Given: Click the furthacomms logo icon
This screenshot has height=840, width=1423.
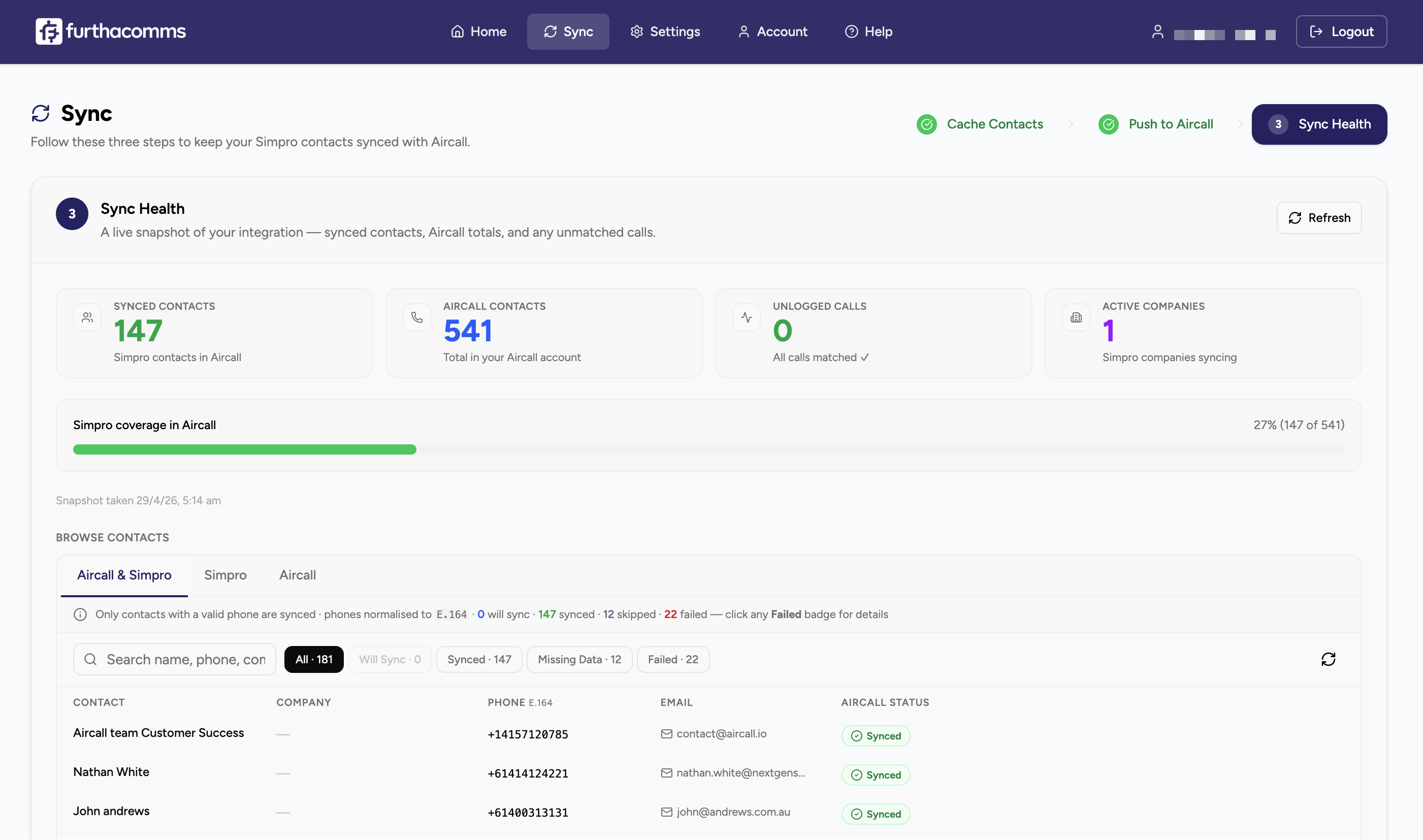Looking at the screenshot, I should tap(49, 31).
